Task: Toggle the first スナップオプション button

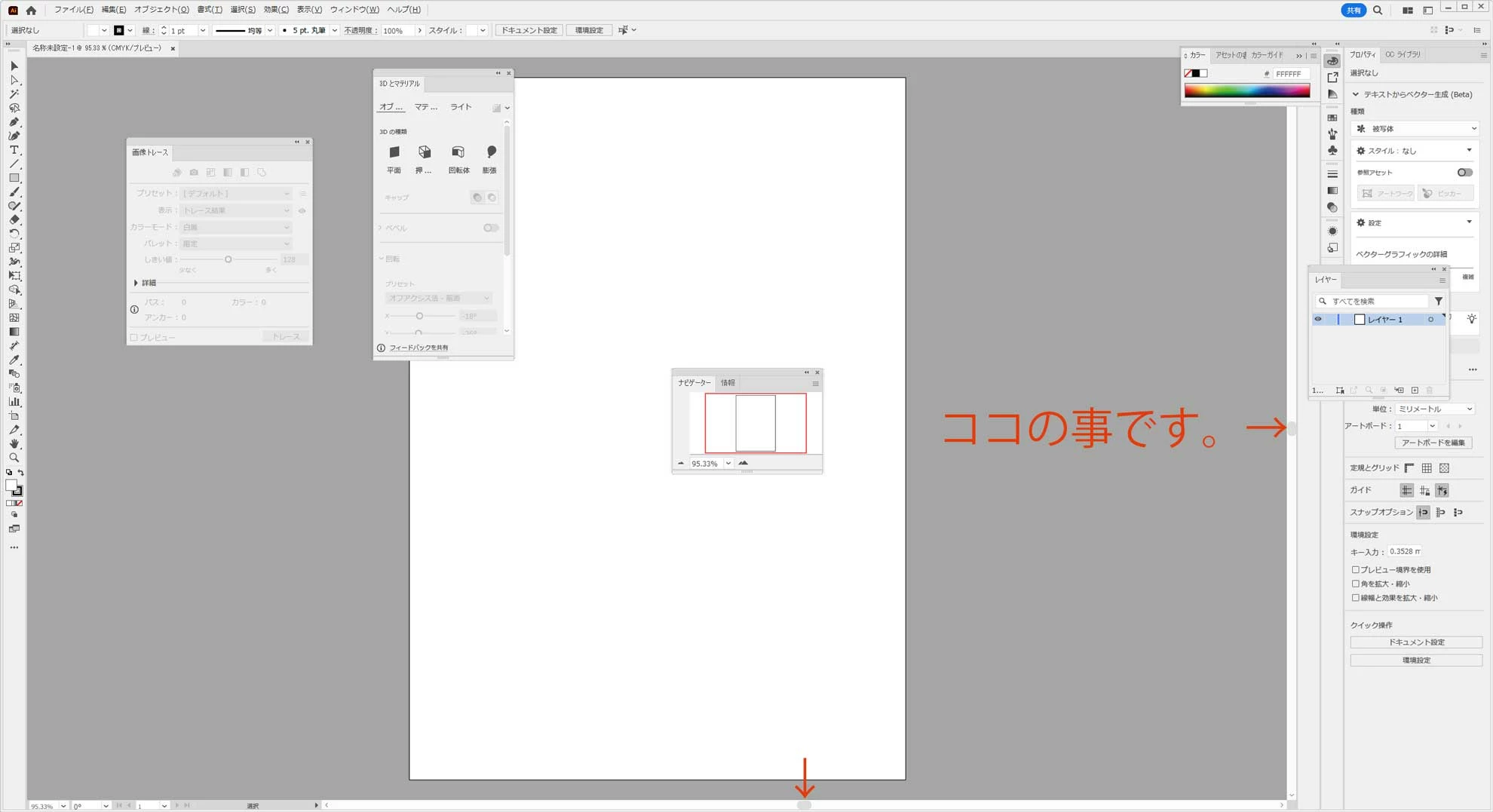Action: 1423,513
